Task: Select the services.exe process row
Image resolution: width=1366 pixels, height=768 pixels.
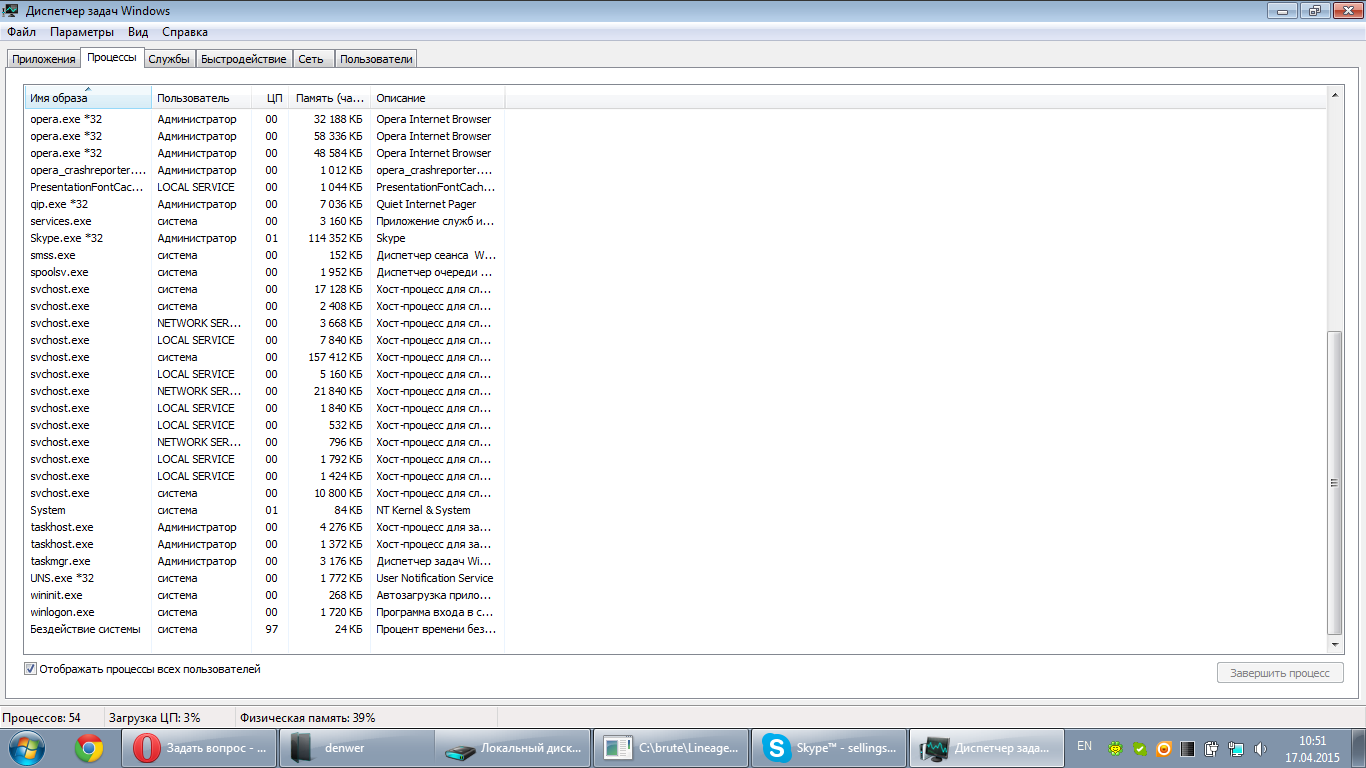Action: coord(265,221)
